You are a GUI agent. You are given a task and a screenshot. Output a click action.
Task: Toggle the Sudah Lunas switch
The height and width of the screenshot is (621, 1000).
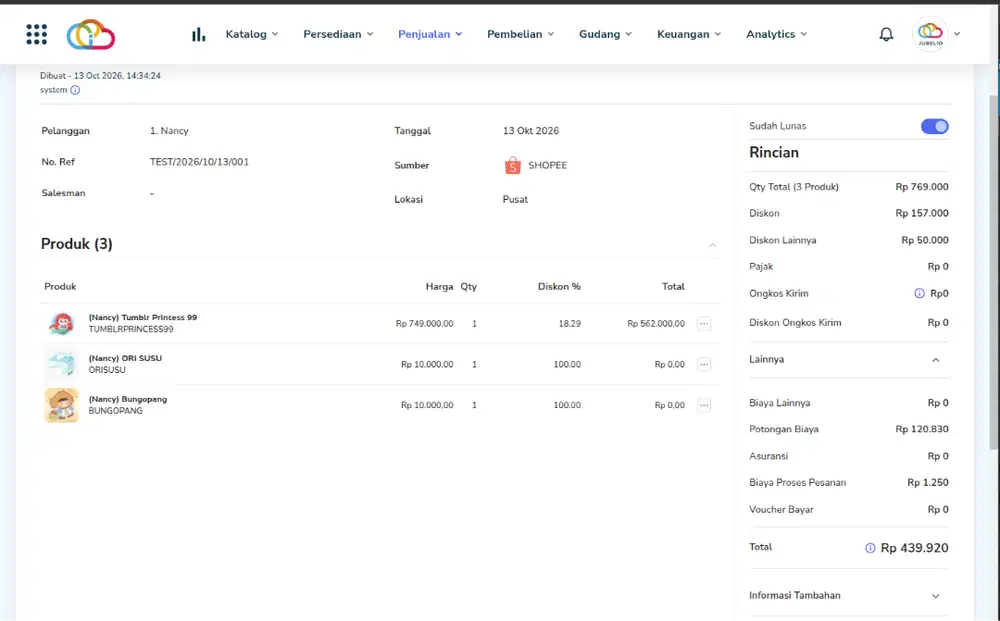934,126
